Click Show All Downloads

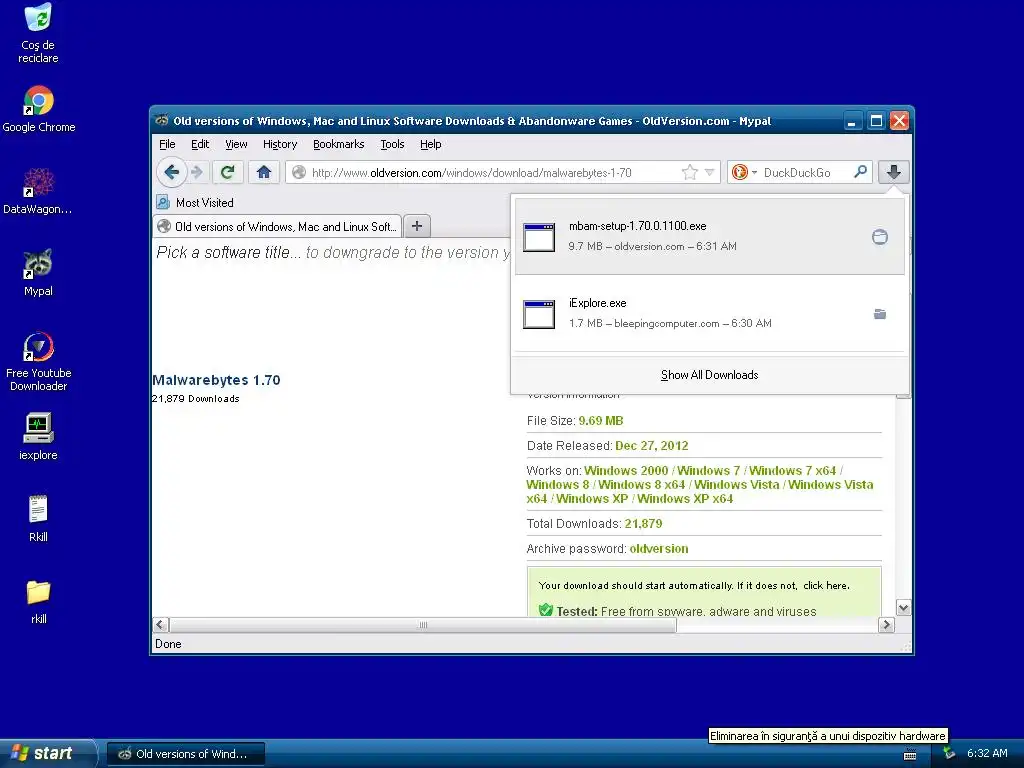[x=709, y=375]
